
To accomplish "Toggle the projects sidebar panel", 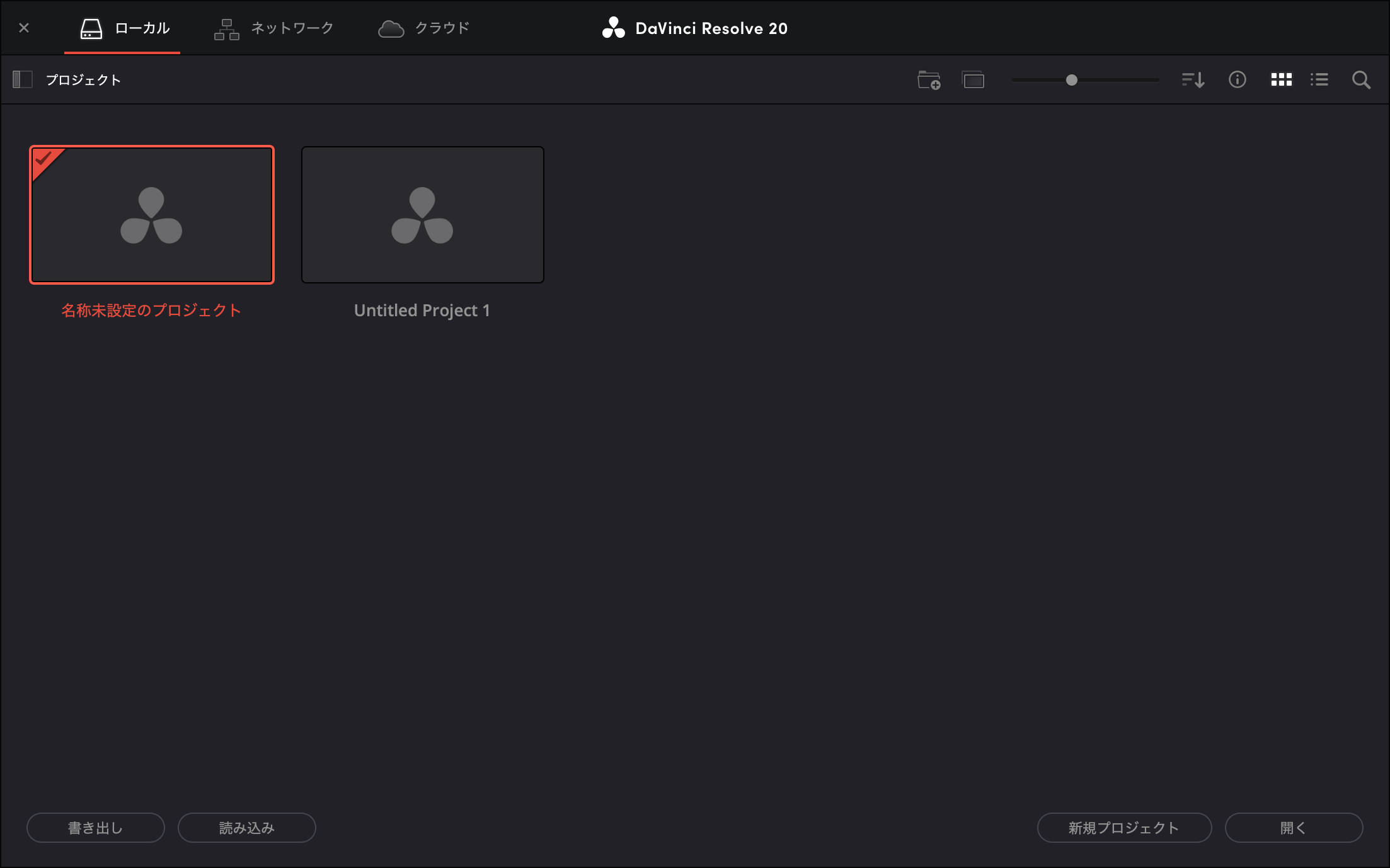I will coord(23,79).
